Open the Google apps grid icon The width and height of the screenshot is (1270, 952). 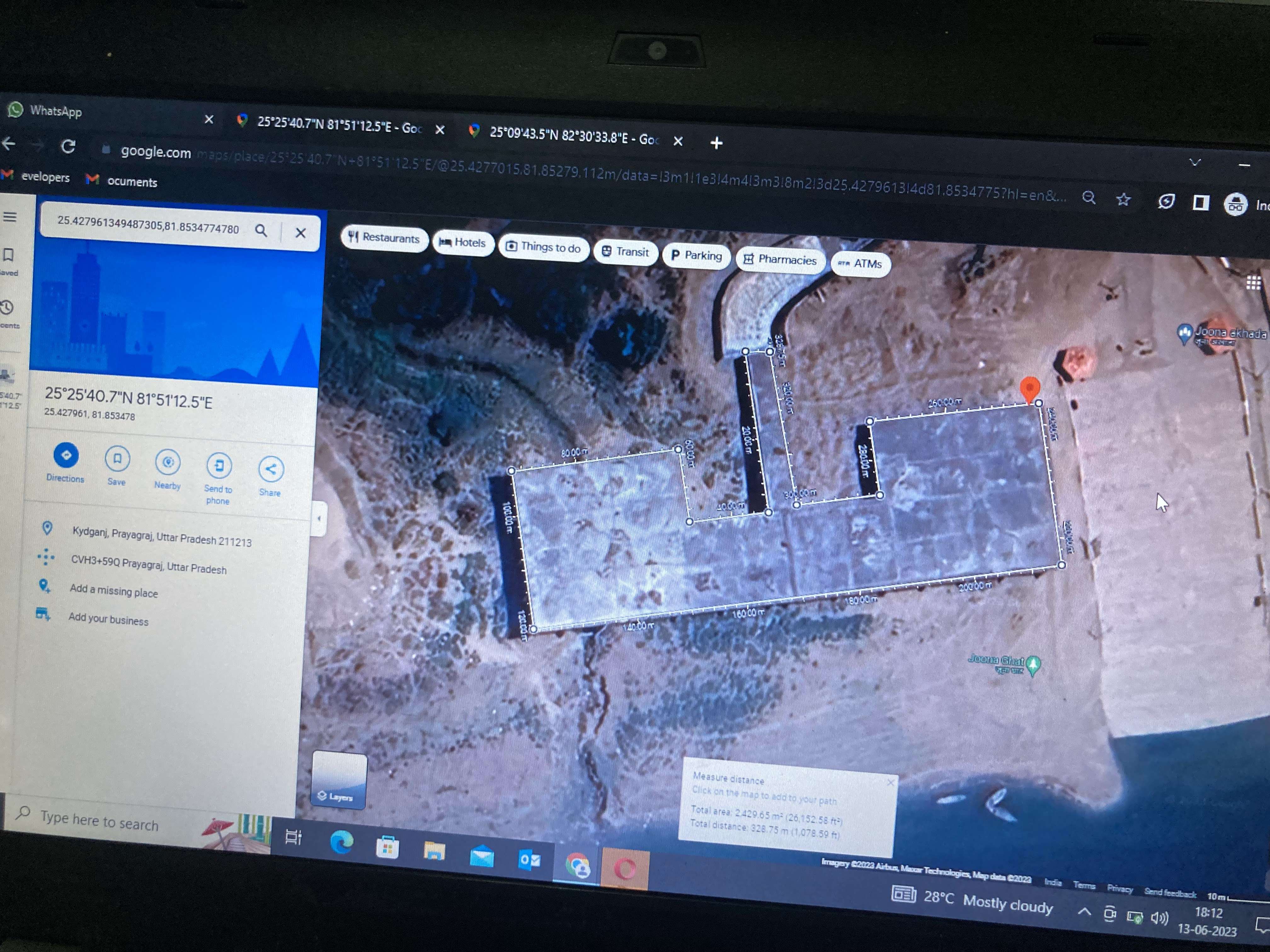point(1253,282)
